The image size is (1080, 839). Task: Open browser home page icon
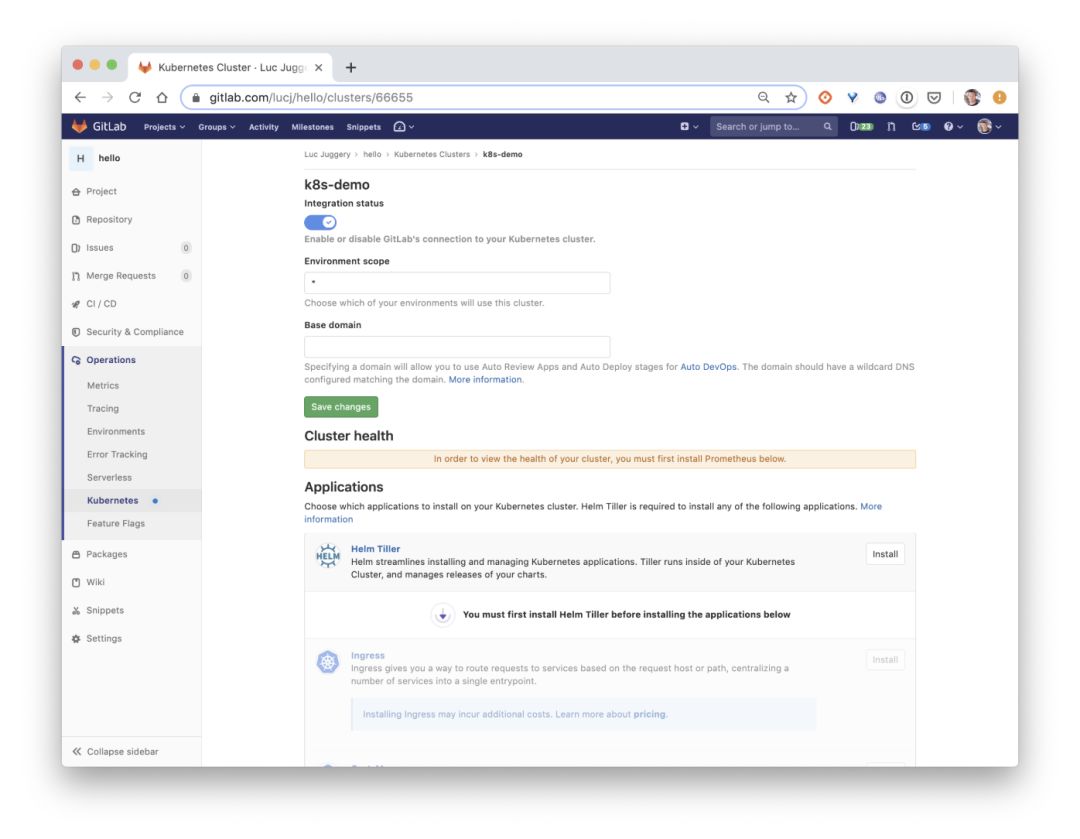161,97
